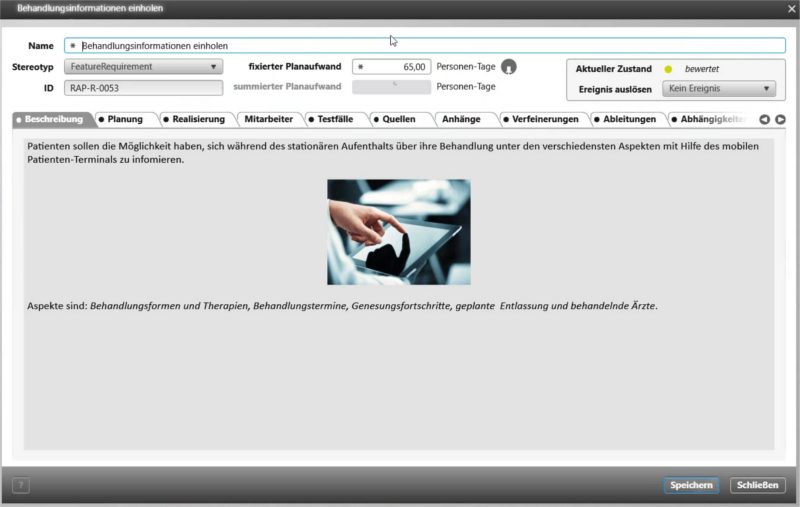The width and height of the screenshot is (800, 507).
Task: Click the lock icon beside fixierter Planaufwand
Action: 509,67
